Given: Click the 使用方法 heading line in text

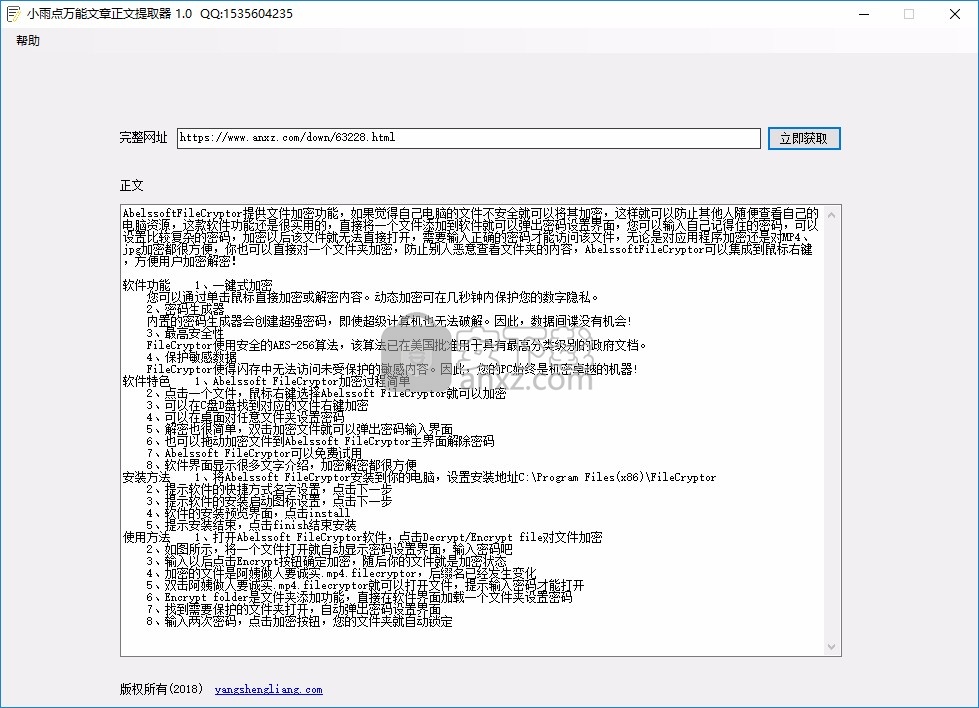Looking at the screenshot, I should click(x=362, y=538).
